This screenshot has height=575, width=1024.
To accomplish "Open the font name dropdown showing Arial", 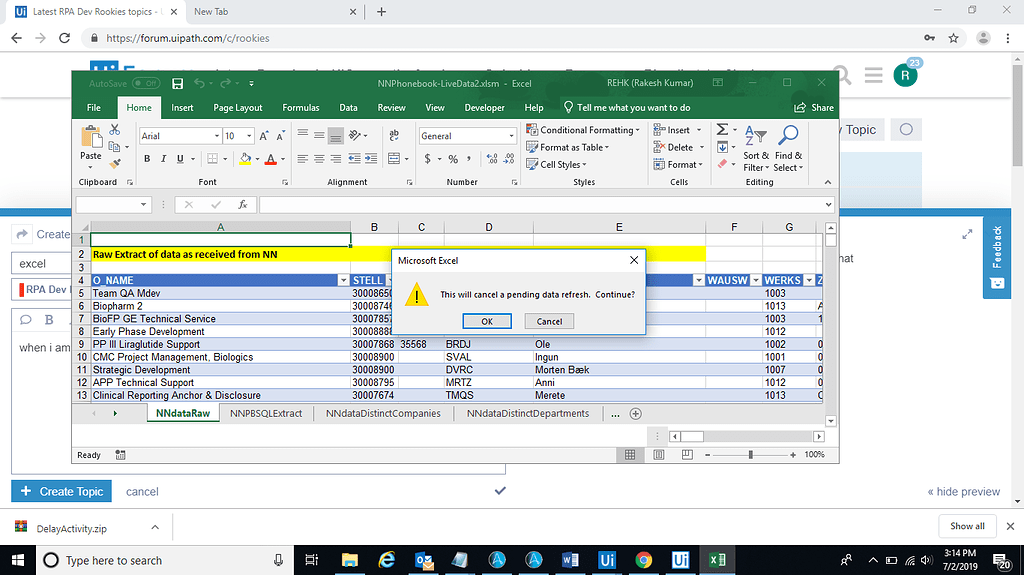I will click(216, 136).
